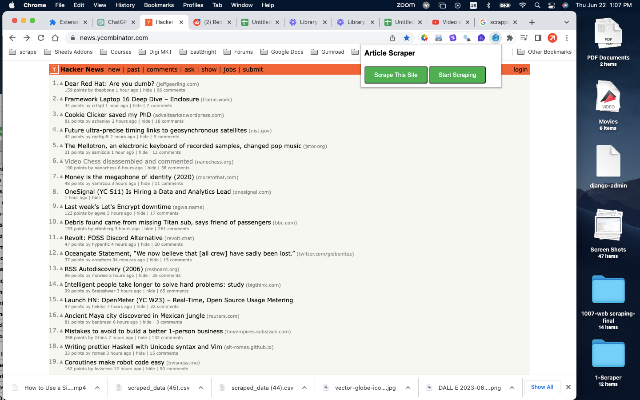Open 'Dear Red Hat: Are you dumb?' story
This screenshot has width=640, height=400.
pos(109,84)
